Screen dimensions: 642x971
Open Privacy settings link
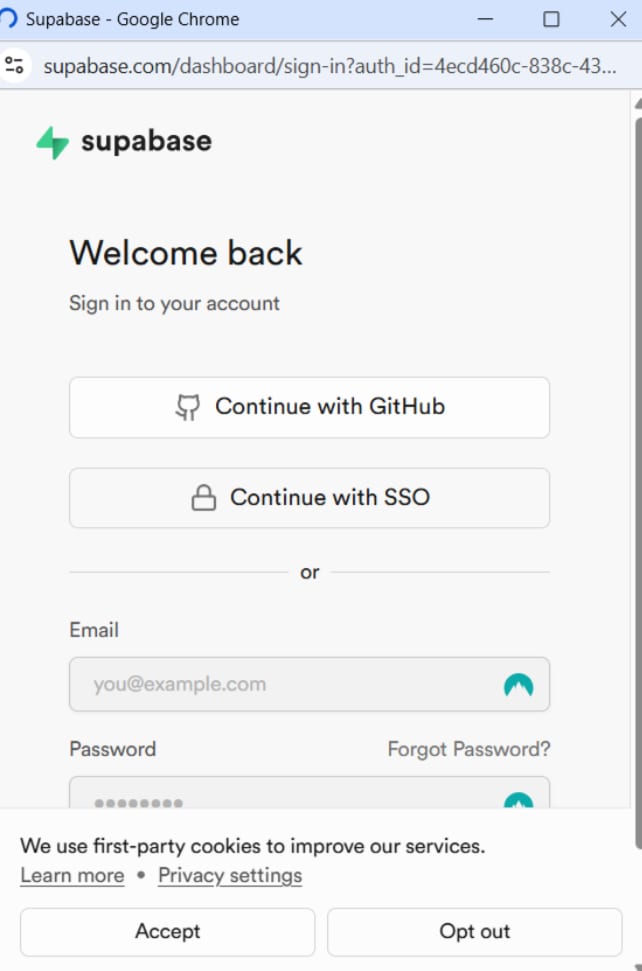[x=230, y=876]
